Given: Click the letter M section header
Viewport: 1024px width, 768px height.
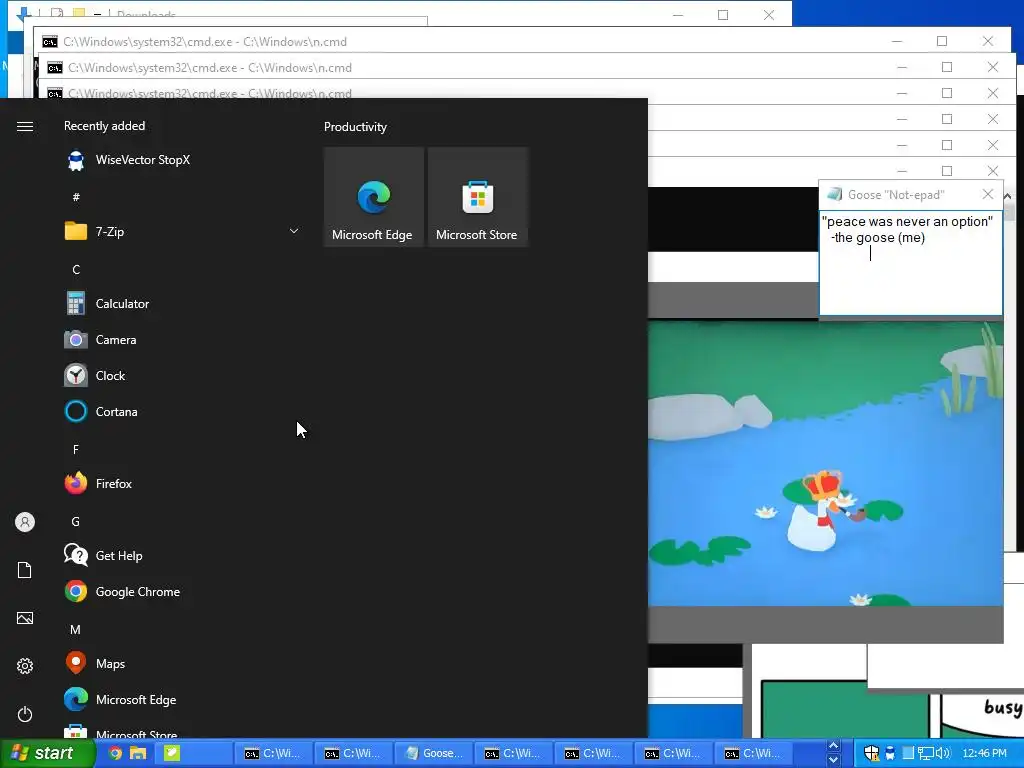Looking at the screenshot, I should [76, 630].
